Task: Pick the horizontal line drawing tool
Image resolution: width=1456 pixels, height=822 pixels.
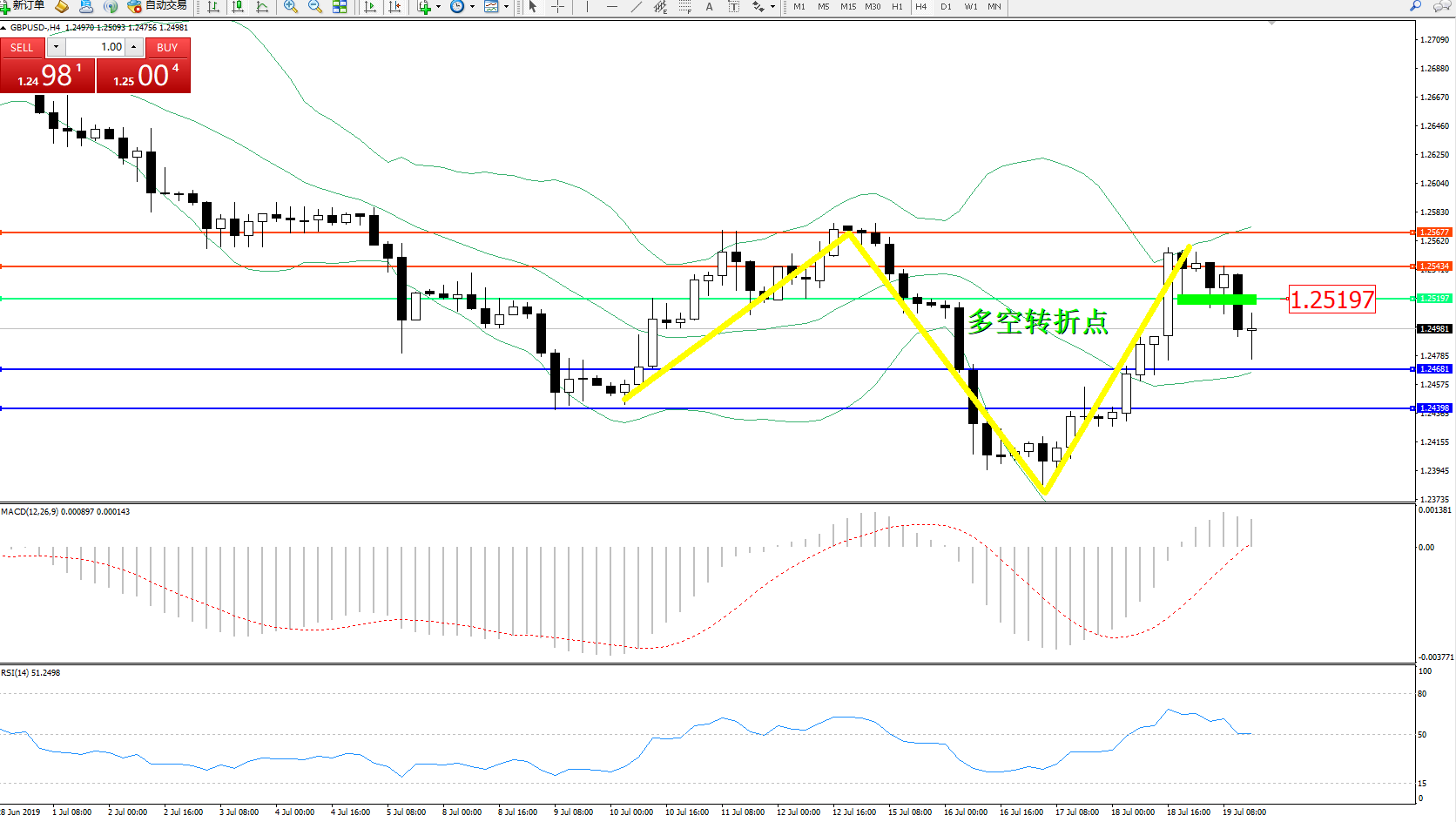Action: [611, 7]
